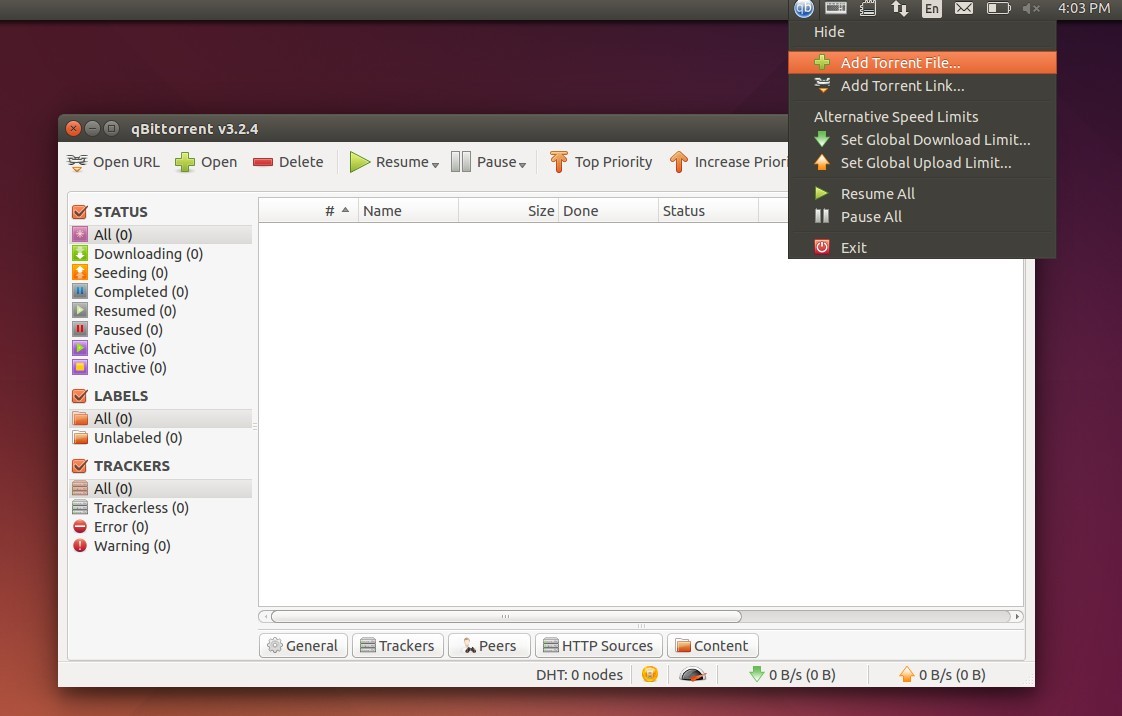Filter by Active (0) status
This screenshot has width=1122, height=716.
(161, 348)
